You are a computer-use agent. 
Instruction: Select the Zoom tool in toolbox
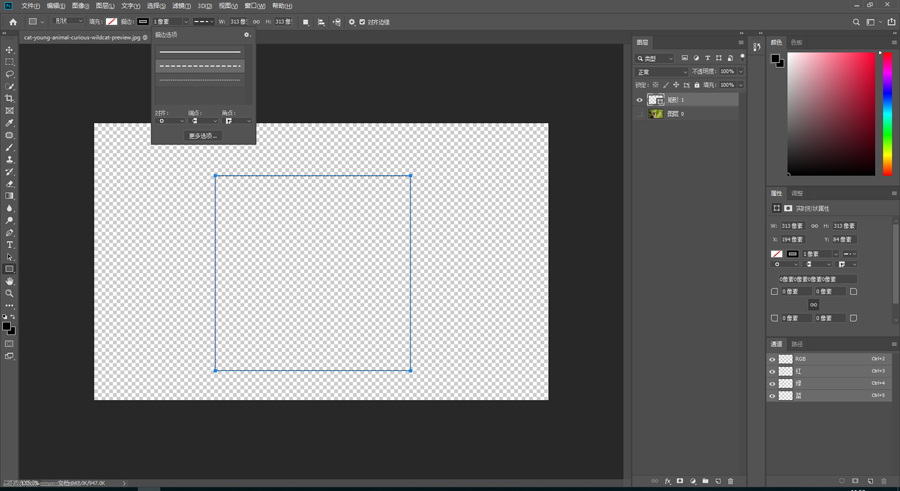pos(10,293)
